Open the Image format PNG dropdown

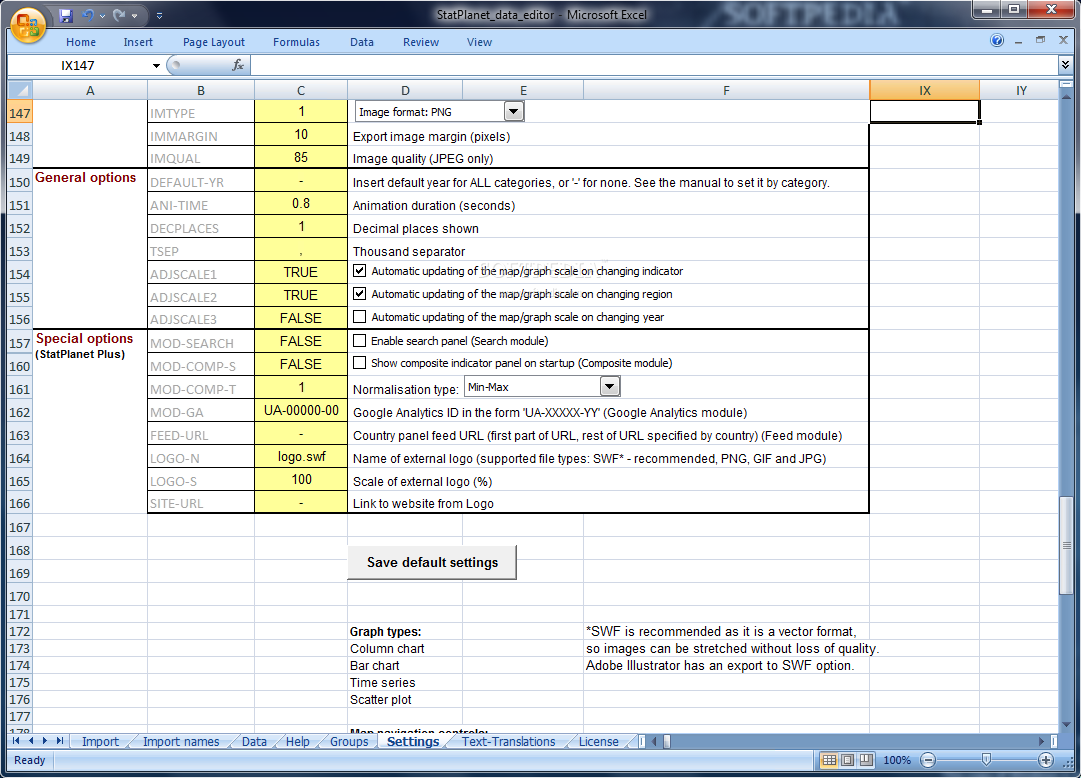[514, 111]
